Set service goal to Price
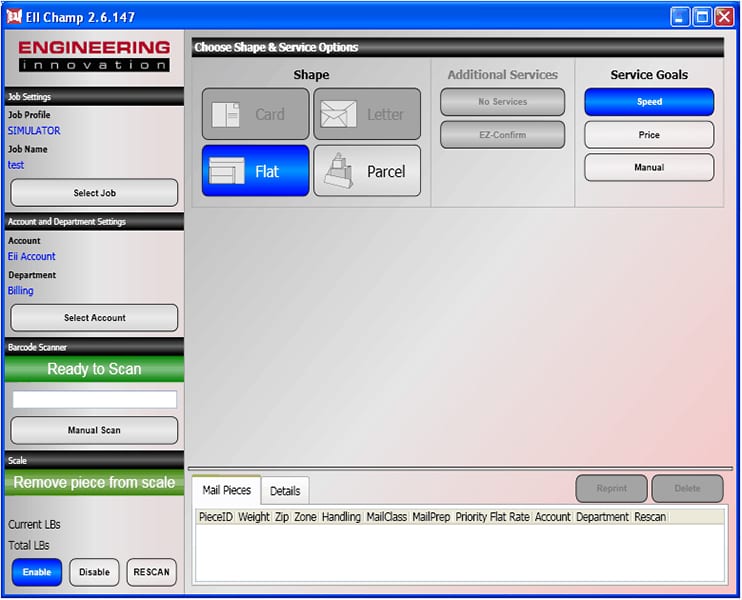Viewport: 742px width, 600px height. [649, 135]
